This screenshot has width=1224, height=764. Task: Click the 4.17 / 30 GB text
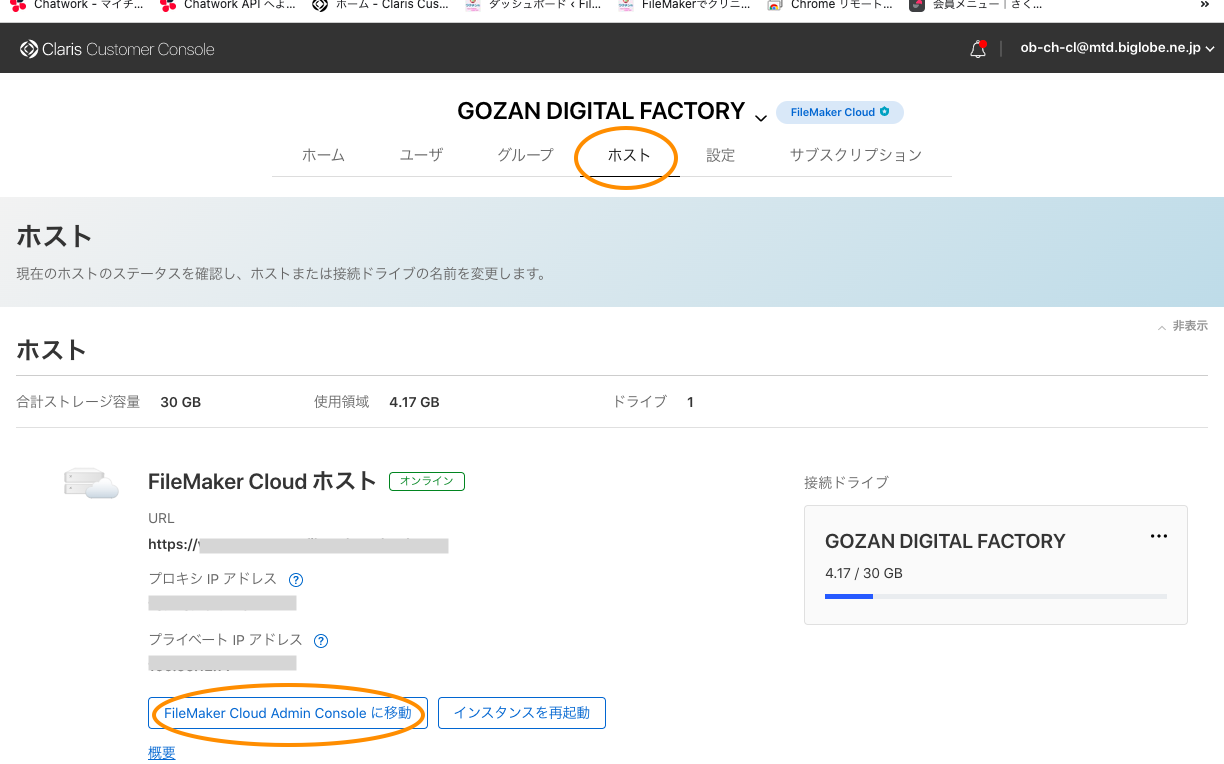(864, 574)
